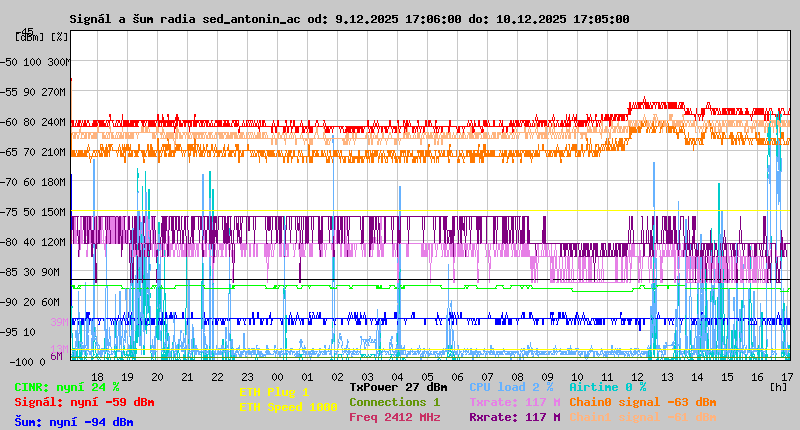Image resolution: width=800 pixels, height=430 pixels.
Task: Click the Txrate 117 M legend entry
Action: pyautogui.click(x=514, y=402)
